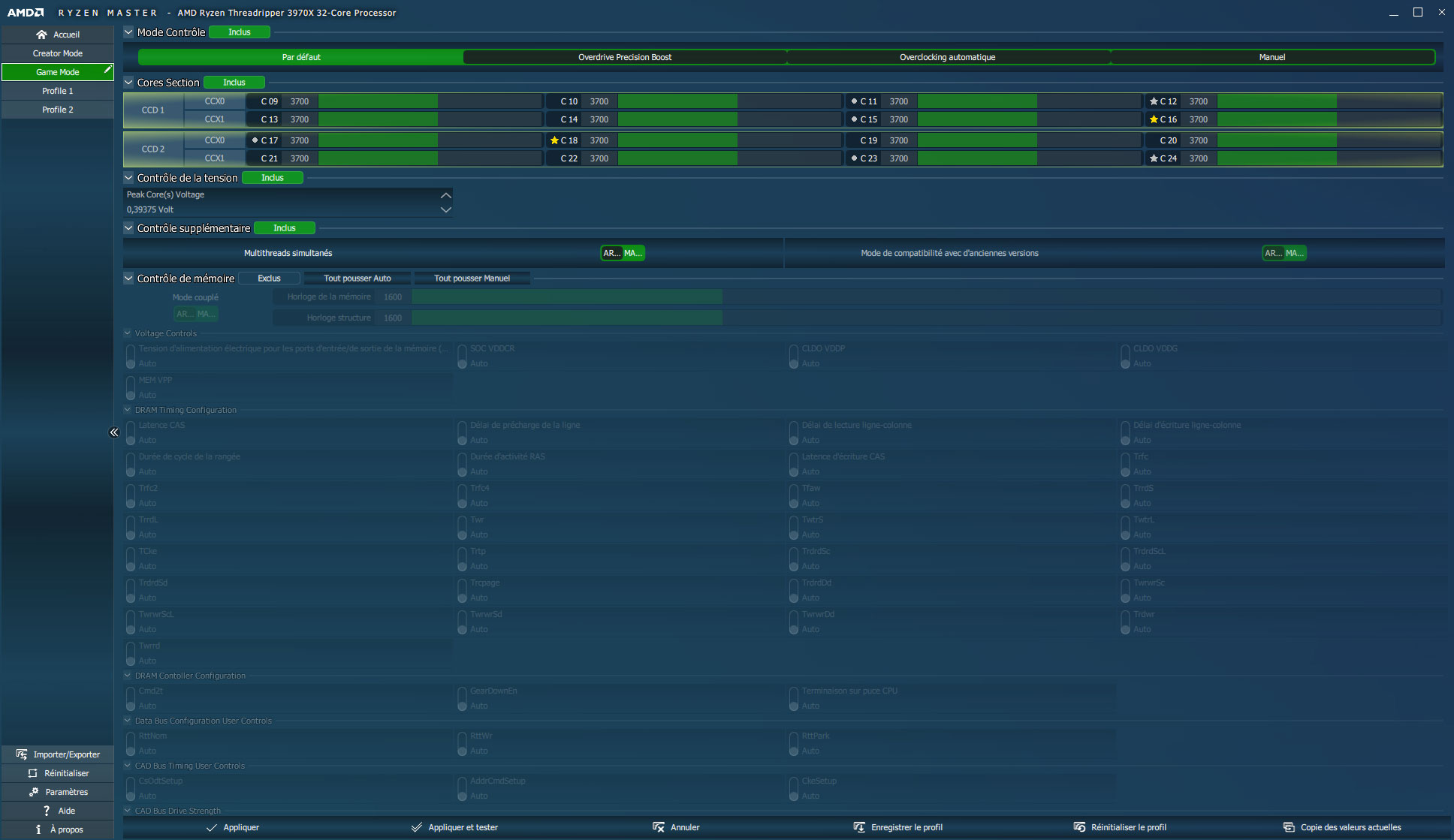This screenshot has width=1454, height=840.
Task: Collapse Contrôle de mémoire chevron
Action: pyautogui.click(x=128, y=278)
